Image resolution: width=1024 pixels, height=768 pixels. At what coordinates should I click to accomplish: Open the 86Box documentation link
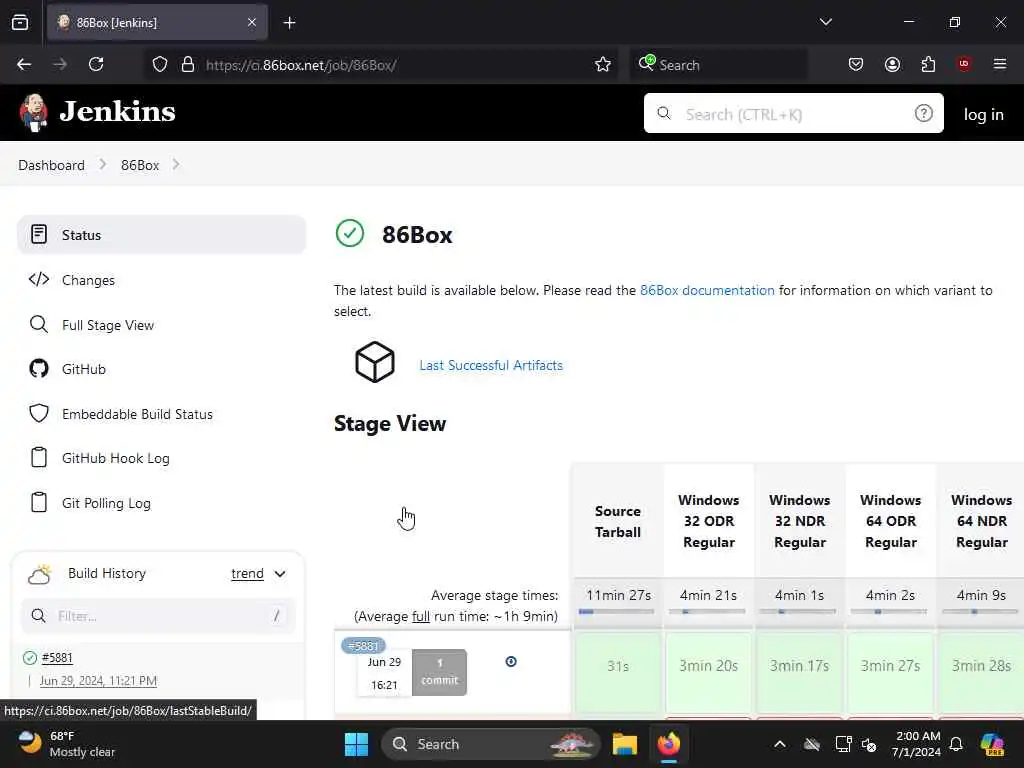pyautogui.click(x=707, y=290)
